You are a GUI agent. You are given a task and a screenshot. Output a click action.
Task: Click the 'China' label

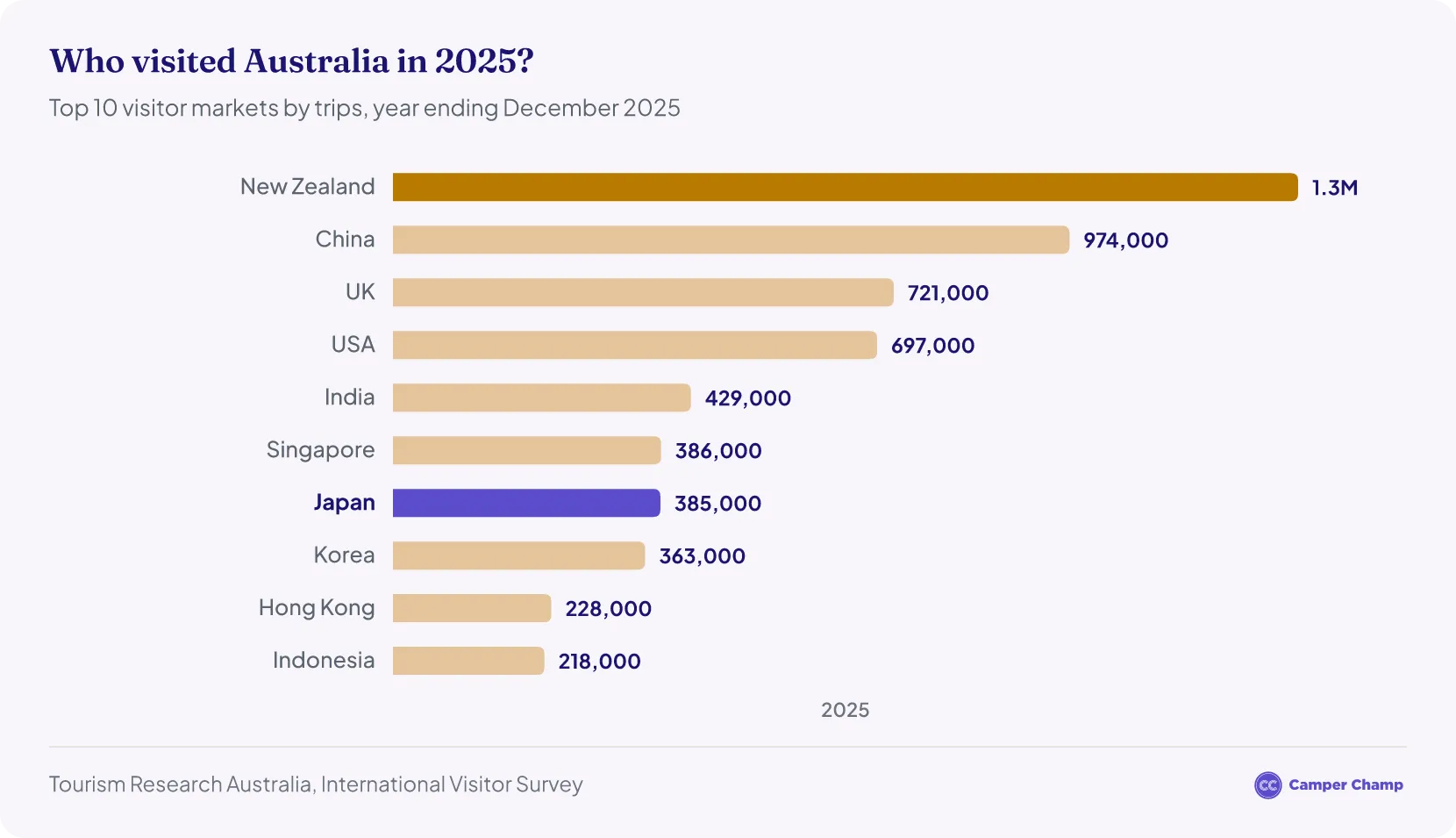tap(346, 240)
